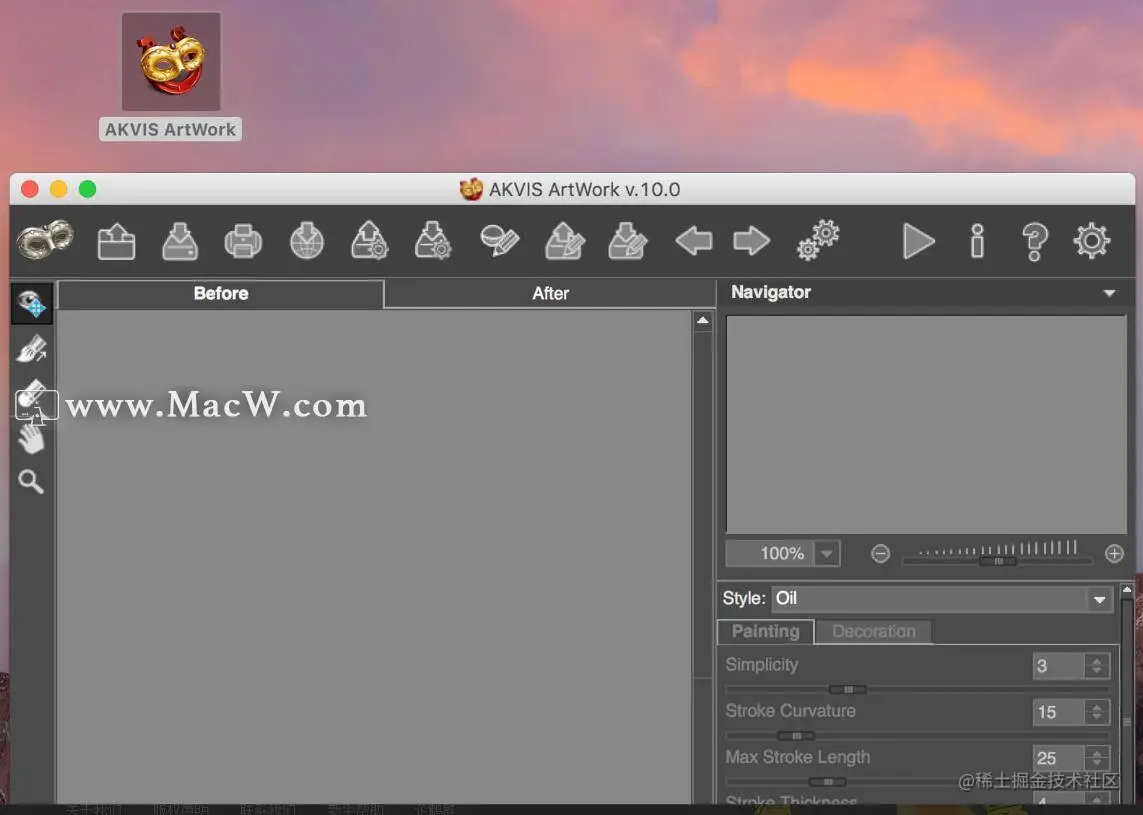The width and height of the screenshot is (1143, 815).
Task: Click the settings panel scroll up arrow
Action: [1127, 590]
